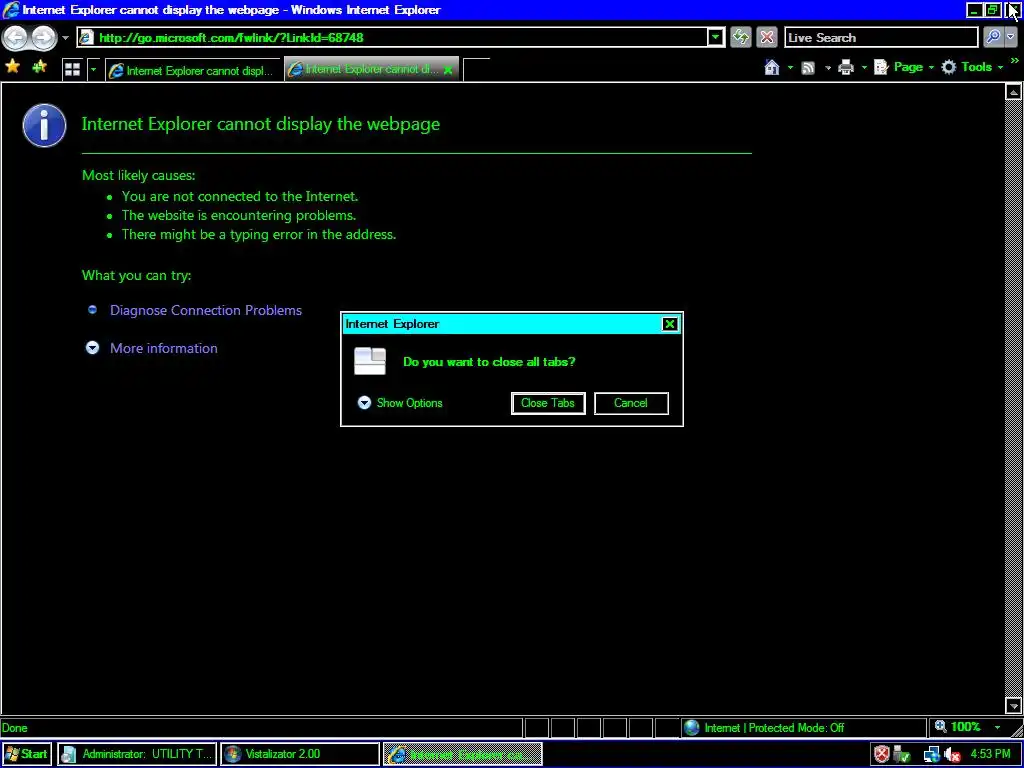Expand the Feeds dropdown arrow
The image size is (1024, 768).
click(827, 67)
